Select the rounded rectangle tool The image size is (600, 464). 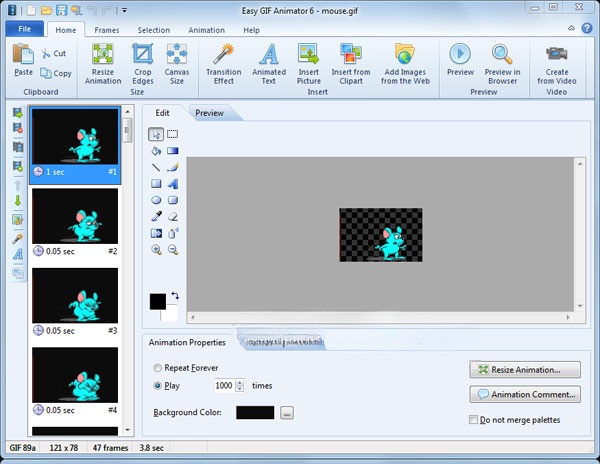(x=173, y=200)
